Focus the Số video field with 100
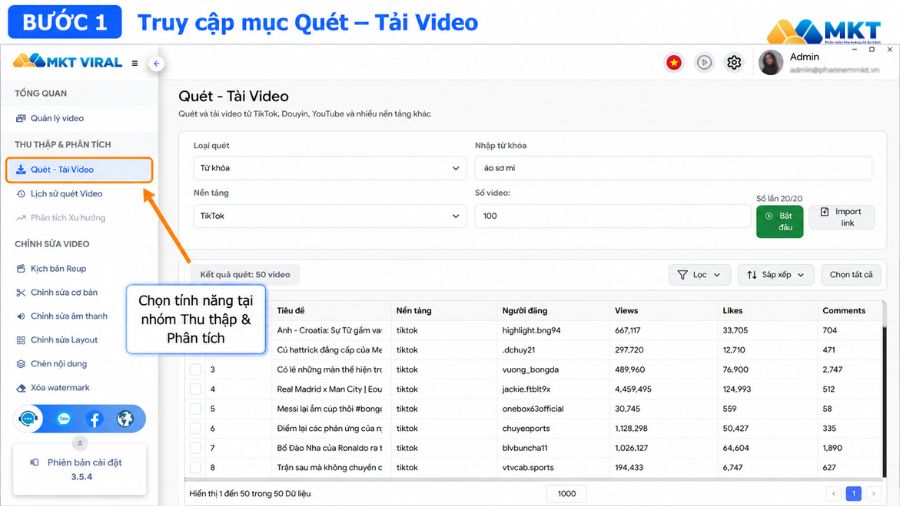900x506 pixels. [612, 216]
